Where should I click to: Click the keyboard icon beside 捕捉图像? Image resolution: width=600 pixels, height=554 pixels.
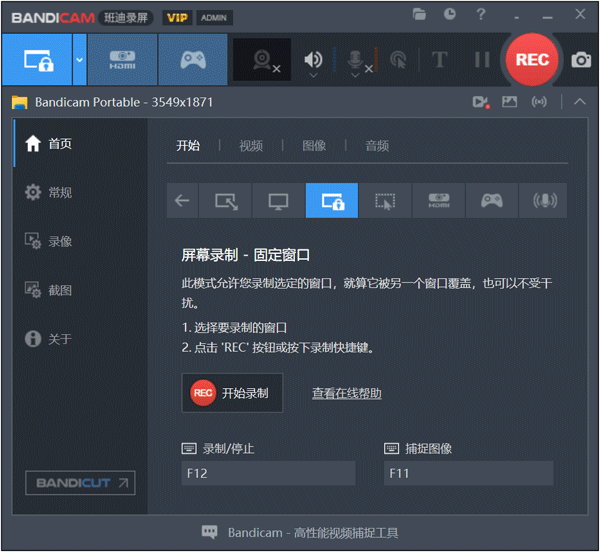click(x=391, y=448)
